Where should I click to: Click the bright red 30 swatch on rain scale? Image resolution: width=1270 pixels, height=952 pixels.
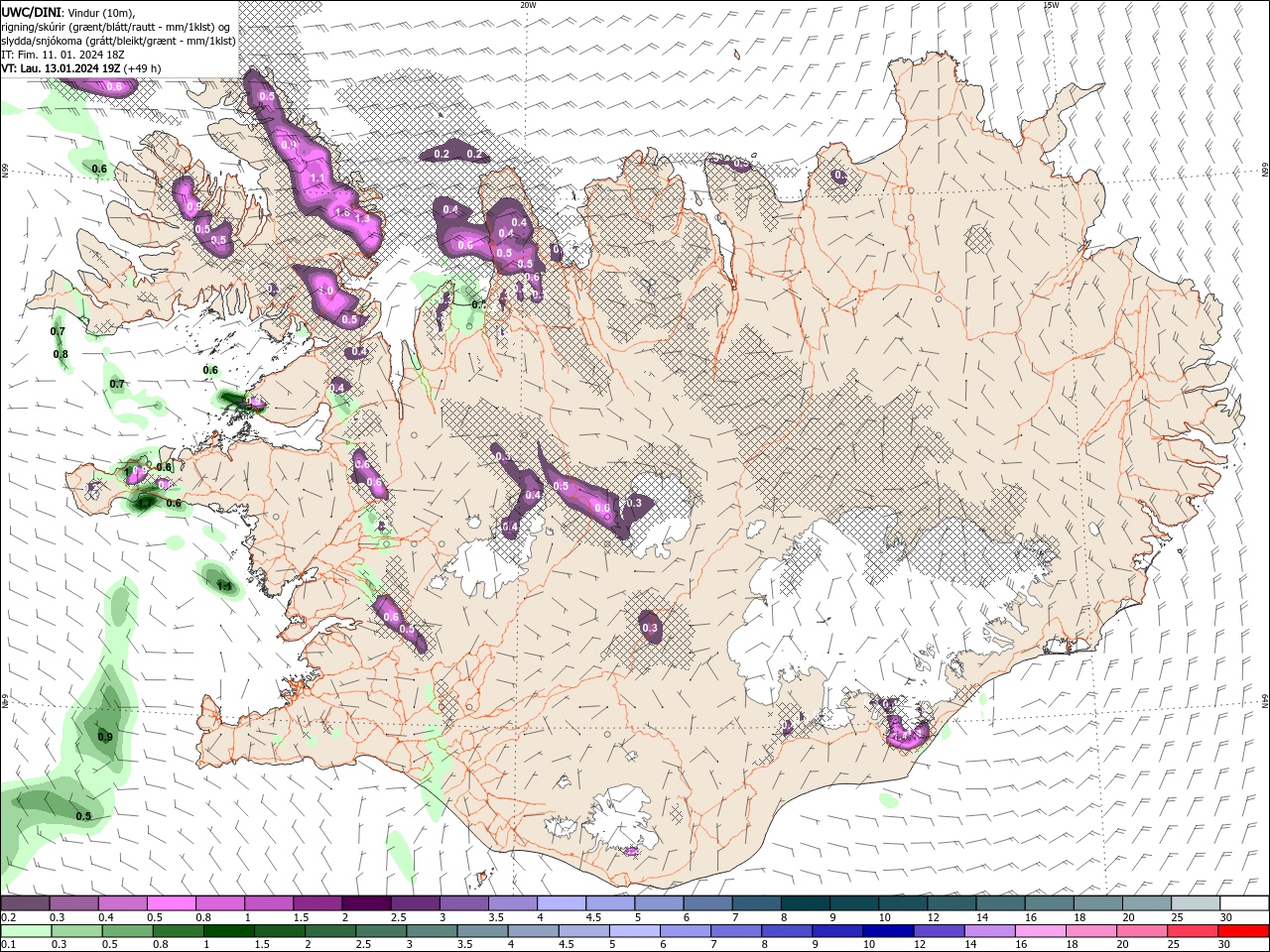(x=1244, y=931)
